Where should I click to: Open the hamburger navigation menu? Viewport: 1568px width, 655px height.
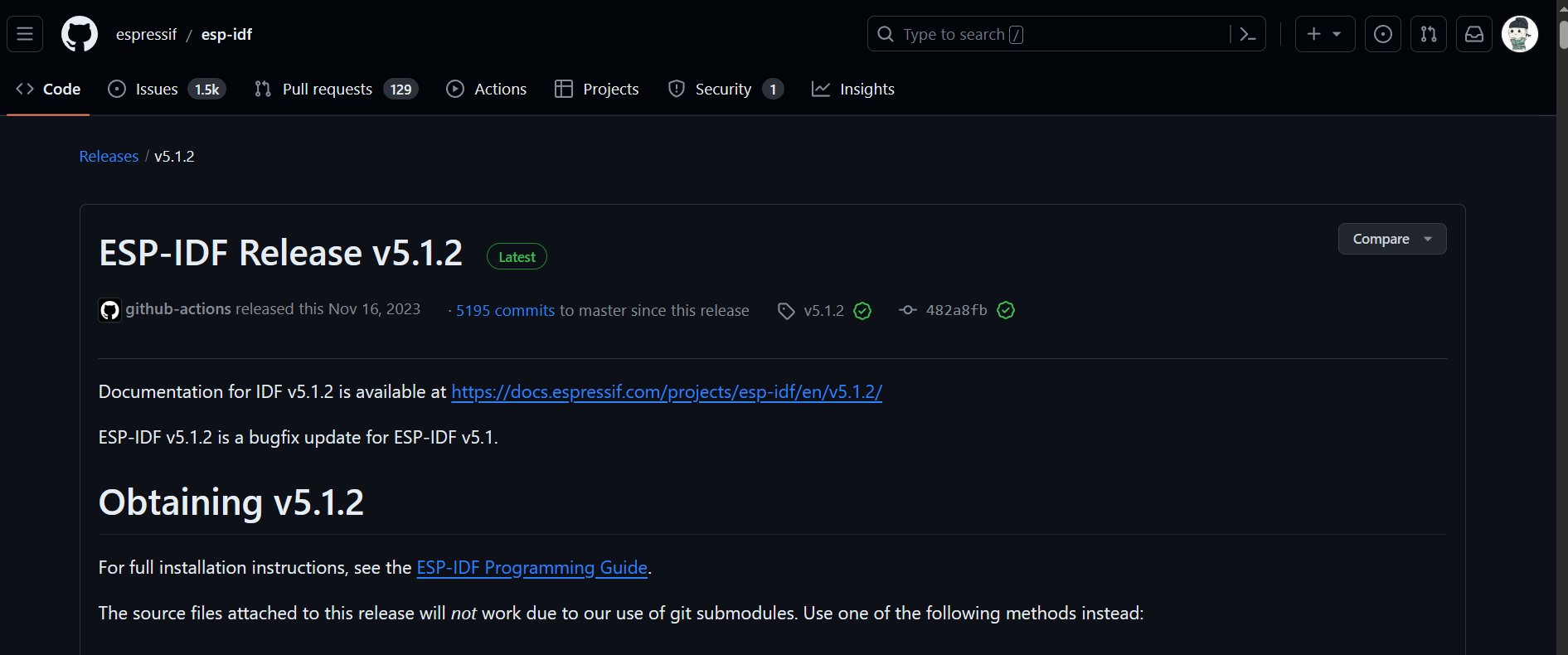25,34
